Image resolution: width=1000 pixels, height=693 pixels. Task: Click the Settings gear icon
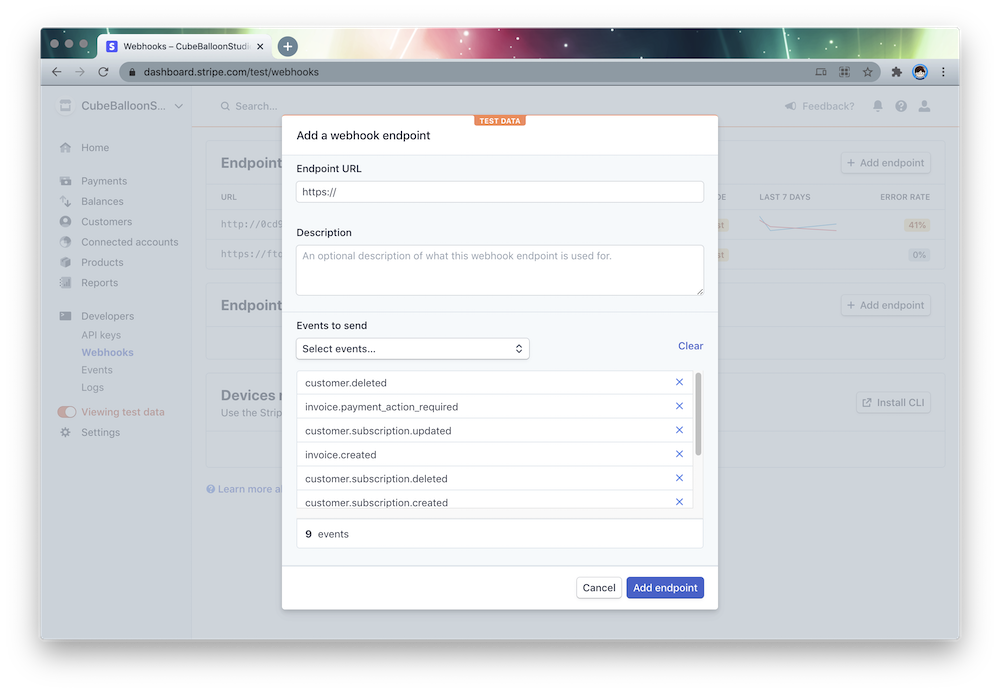coord(65,432)
